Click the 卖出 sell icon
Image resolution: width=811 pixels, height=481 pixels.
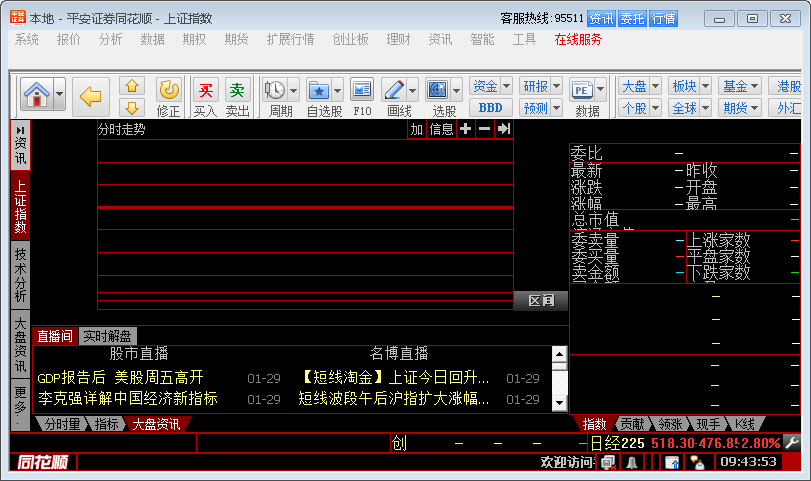tap(237, 90)
